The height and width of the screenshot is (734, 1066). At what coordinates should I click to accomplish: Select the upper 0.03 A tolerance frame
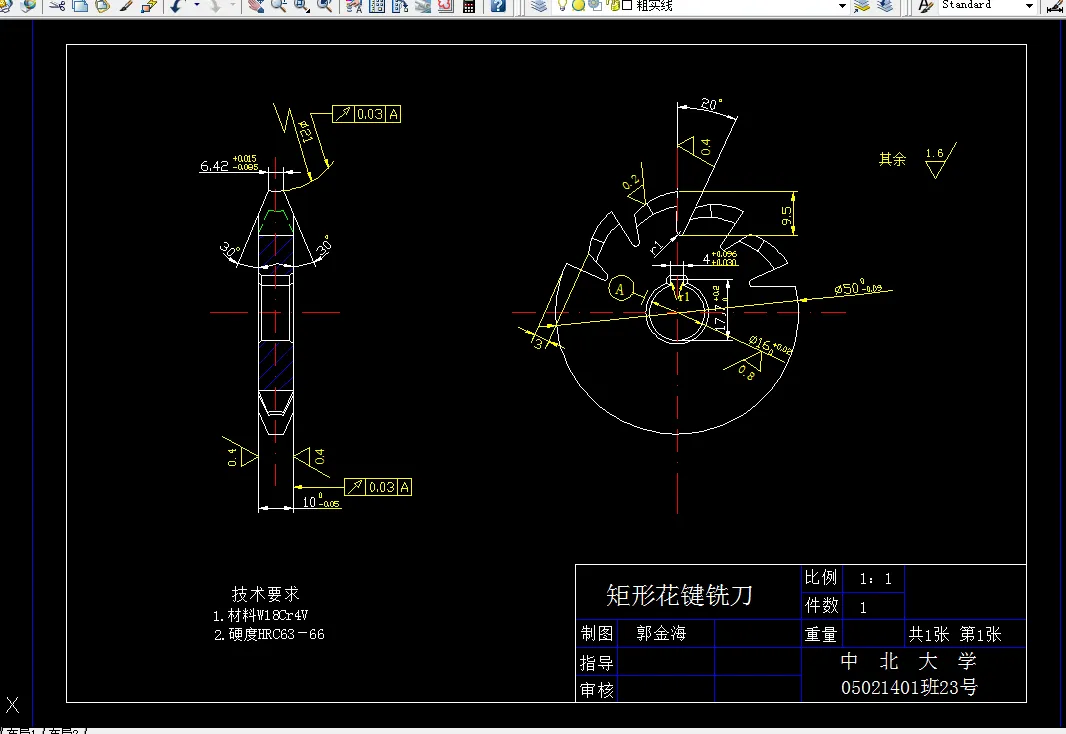pyautogui.click(x=366, y=113)
